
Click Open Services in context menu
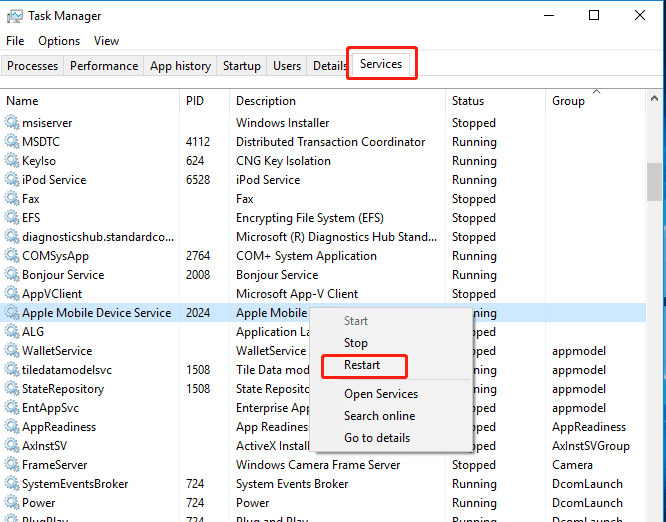pyautogui.click(x=381, y=394)
